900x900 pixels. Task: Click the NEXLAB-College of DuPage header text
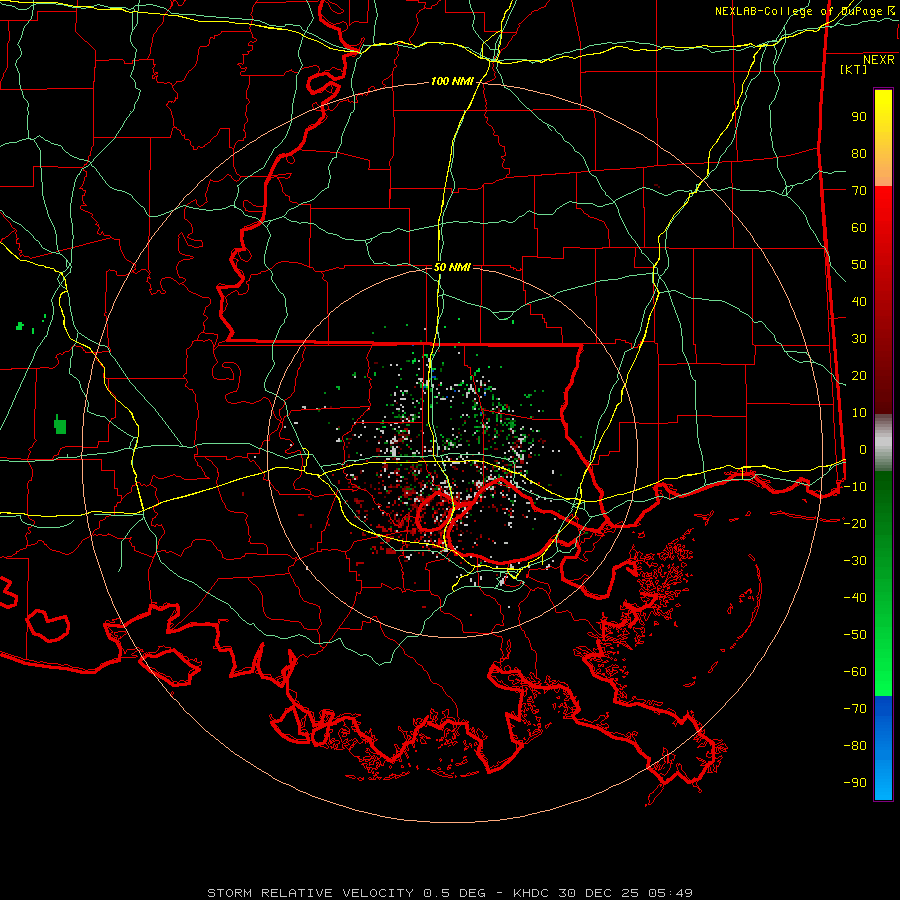tap(798, 11)
